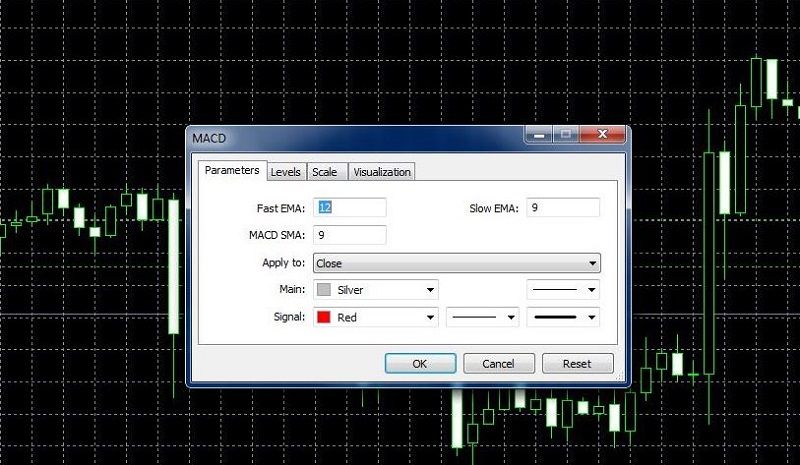Click the Reset button
Screen dimensions: 800x465
pos(577,364)
